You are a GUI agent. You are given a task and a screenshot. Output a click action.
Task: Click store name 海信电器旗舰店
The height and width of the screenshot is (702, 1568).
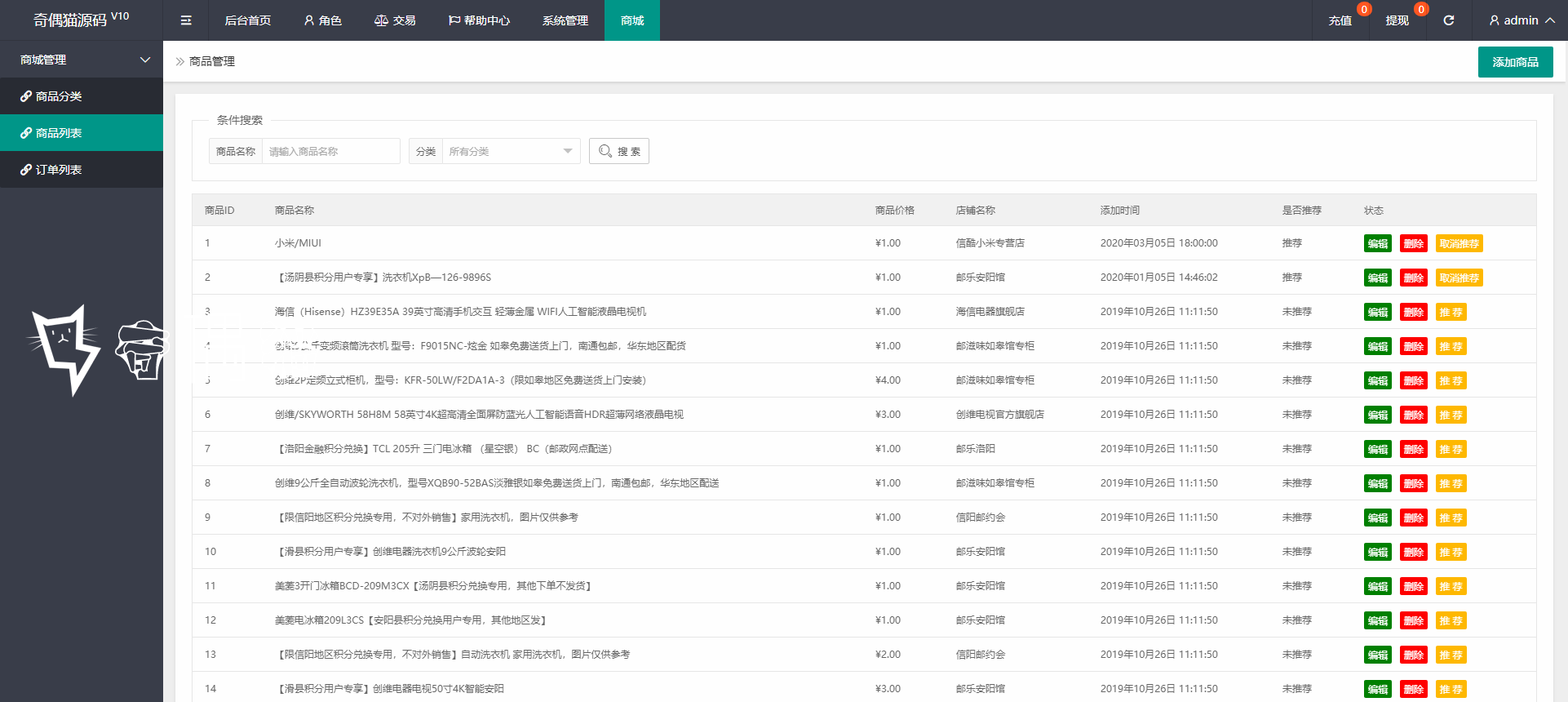pyautogui.click(x=990, y=312)
